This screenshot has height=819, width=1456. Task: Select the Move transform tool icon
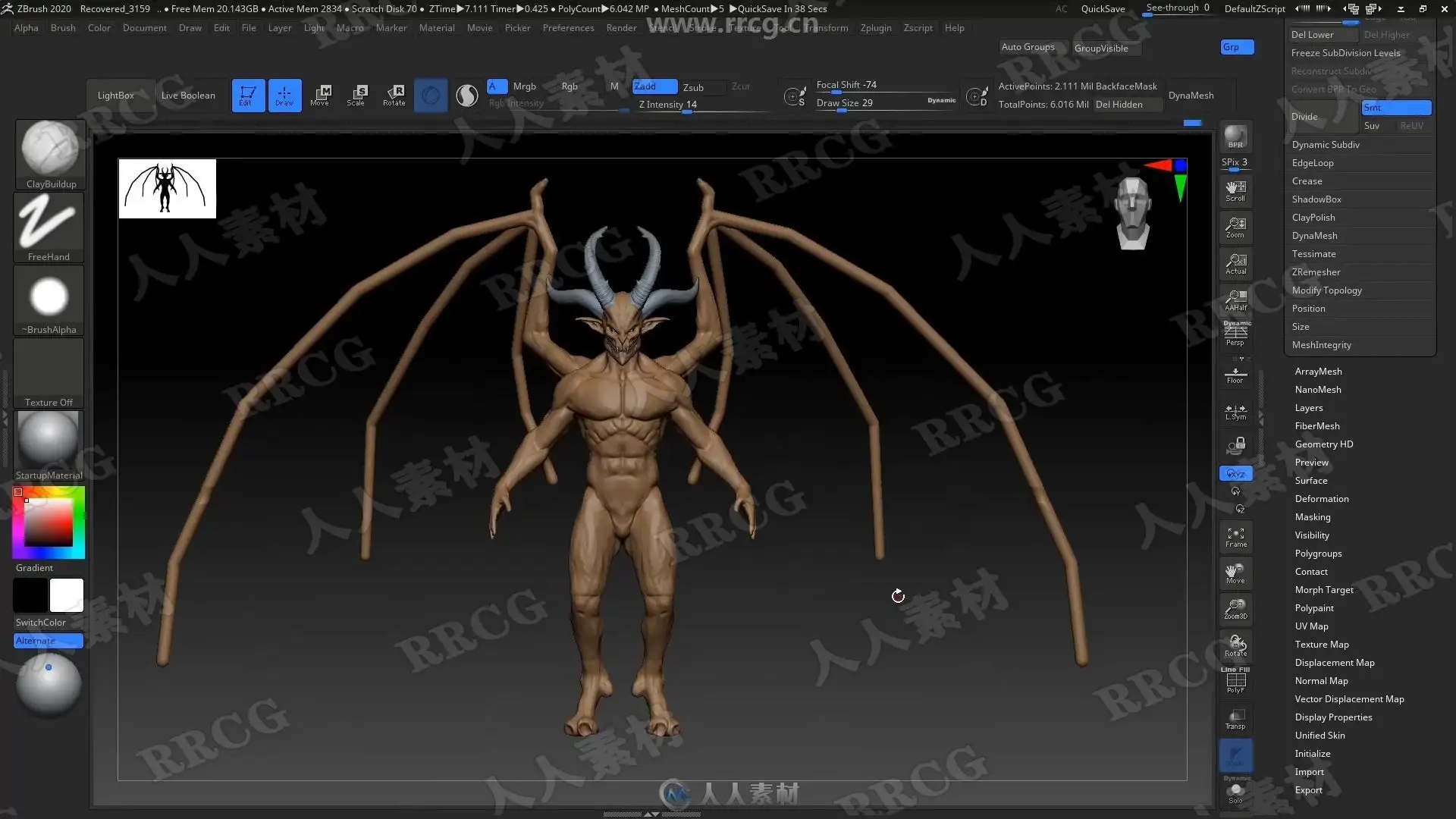(x=320, y=95)
